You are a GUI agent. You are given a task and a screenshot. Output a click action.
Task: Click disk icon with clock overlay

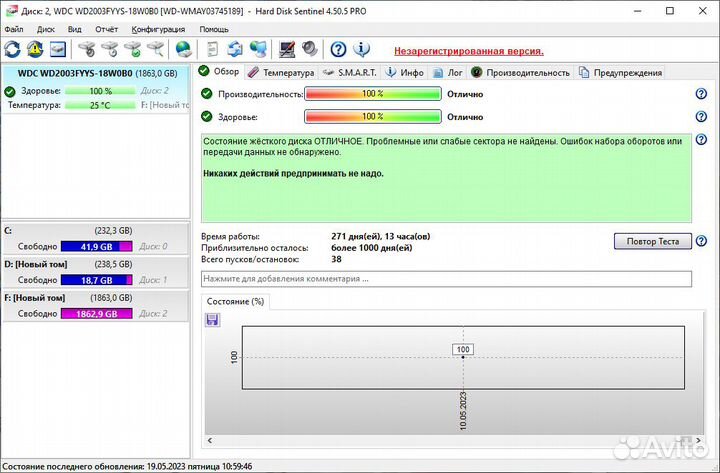coord(109,49)
